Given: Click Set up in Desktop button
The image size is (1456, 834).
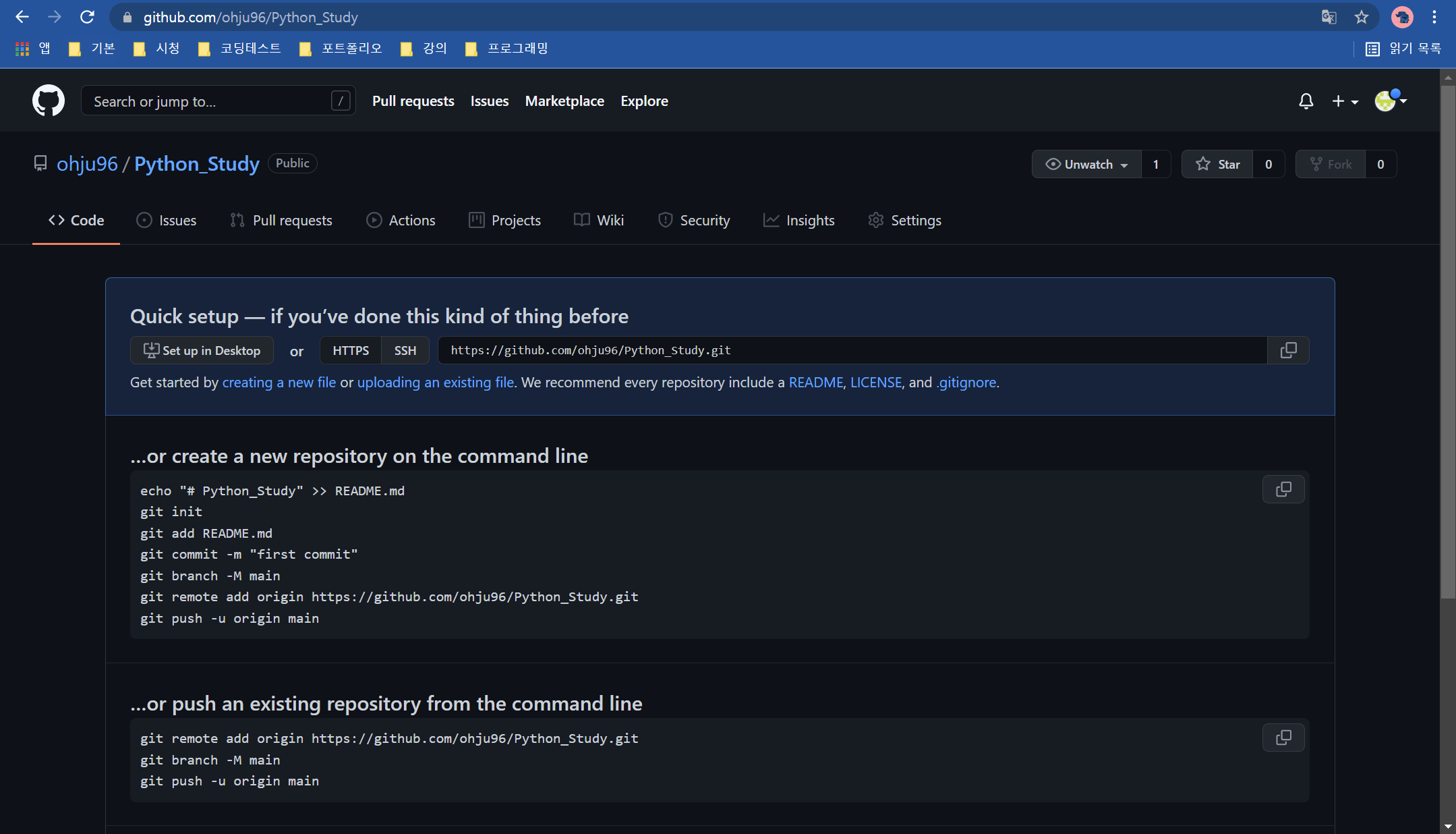Looking at the screenshot, I should click(202, 350).
